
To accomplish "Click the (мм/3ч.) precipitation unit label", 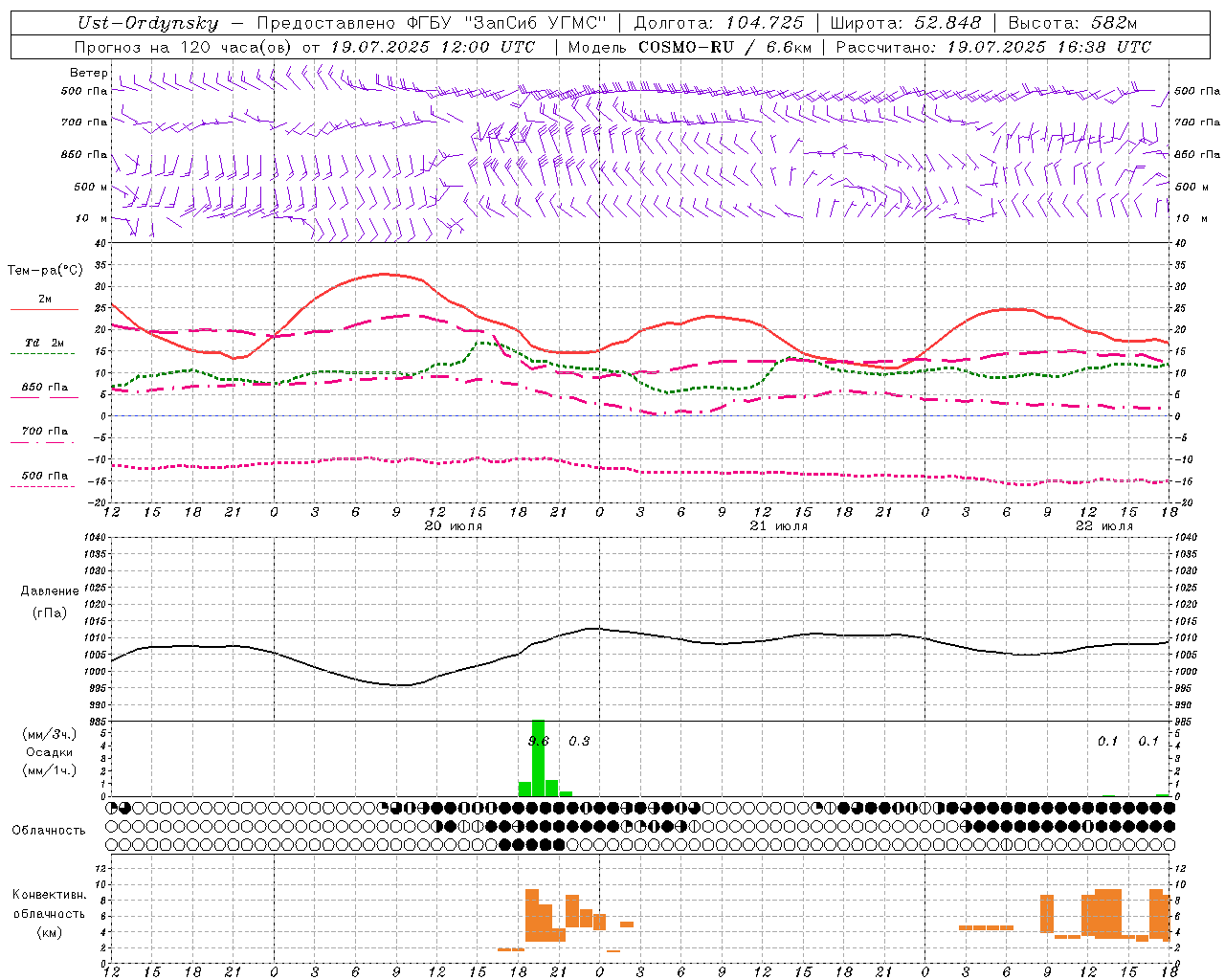I will [x=50, y=734].
